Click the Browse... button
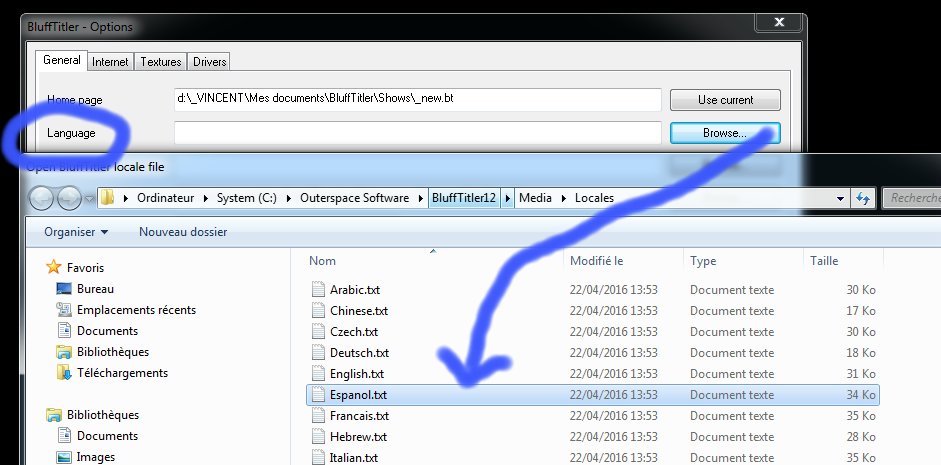Image resolution: width=941 pixels, height=465 pixels. 725,132
